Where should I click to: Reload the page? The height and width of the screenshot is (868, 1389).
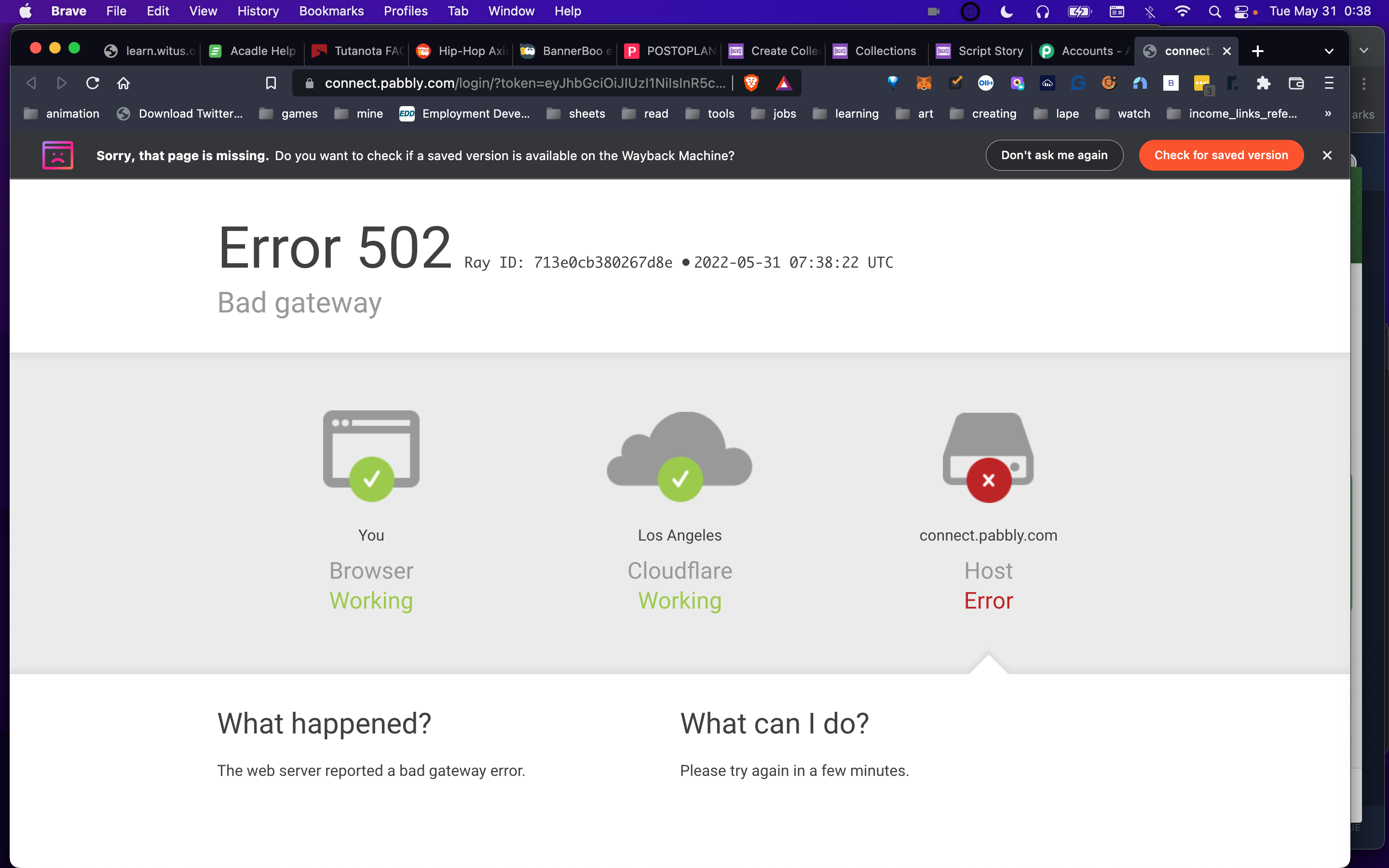coord(93,83)
